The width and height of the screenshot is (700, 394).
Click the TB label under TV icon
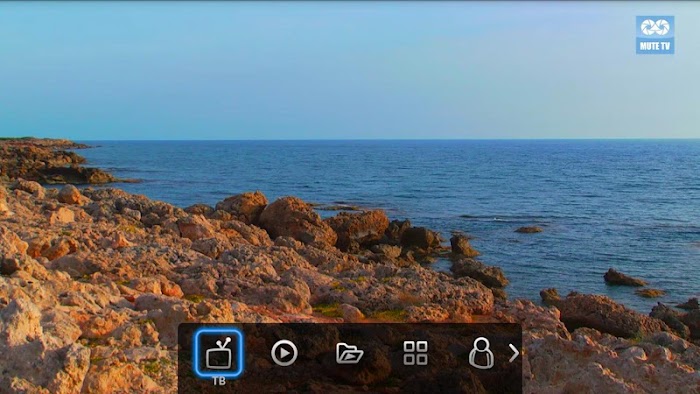click(x=219, y=382)
